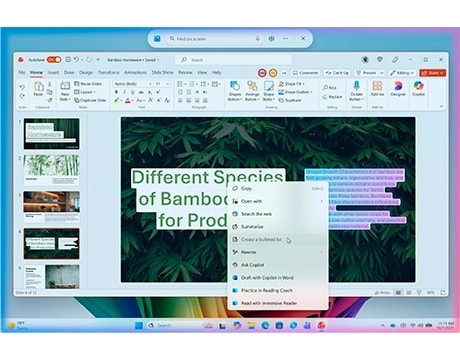Image resolution: width=460 pixels, height=360 pixels.
Task: Toggle Bold formatting
Action: click(x=116, y=92)
